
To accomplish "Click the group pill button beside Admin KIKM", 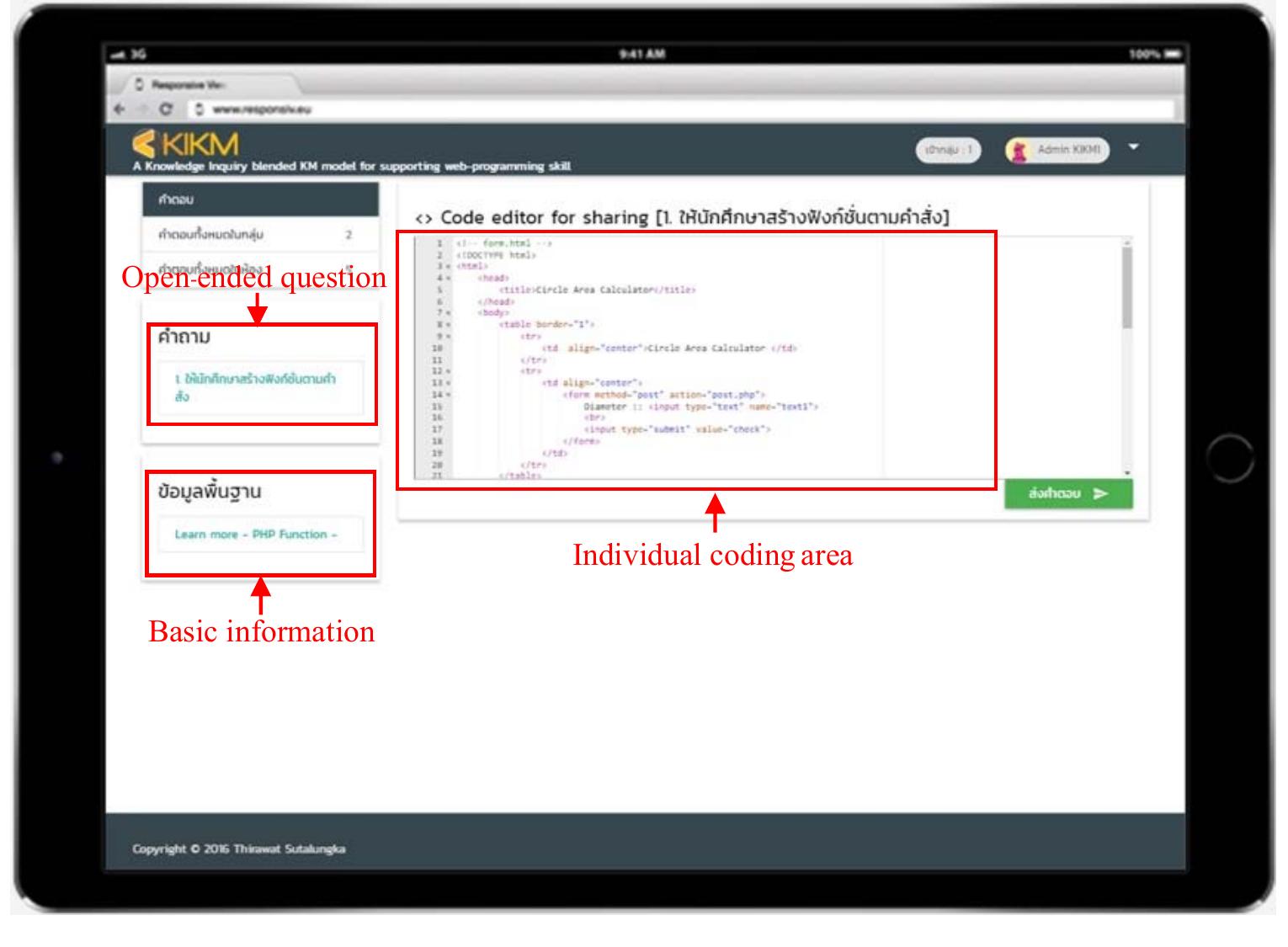I will pos(948,150).
